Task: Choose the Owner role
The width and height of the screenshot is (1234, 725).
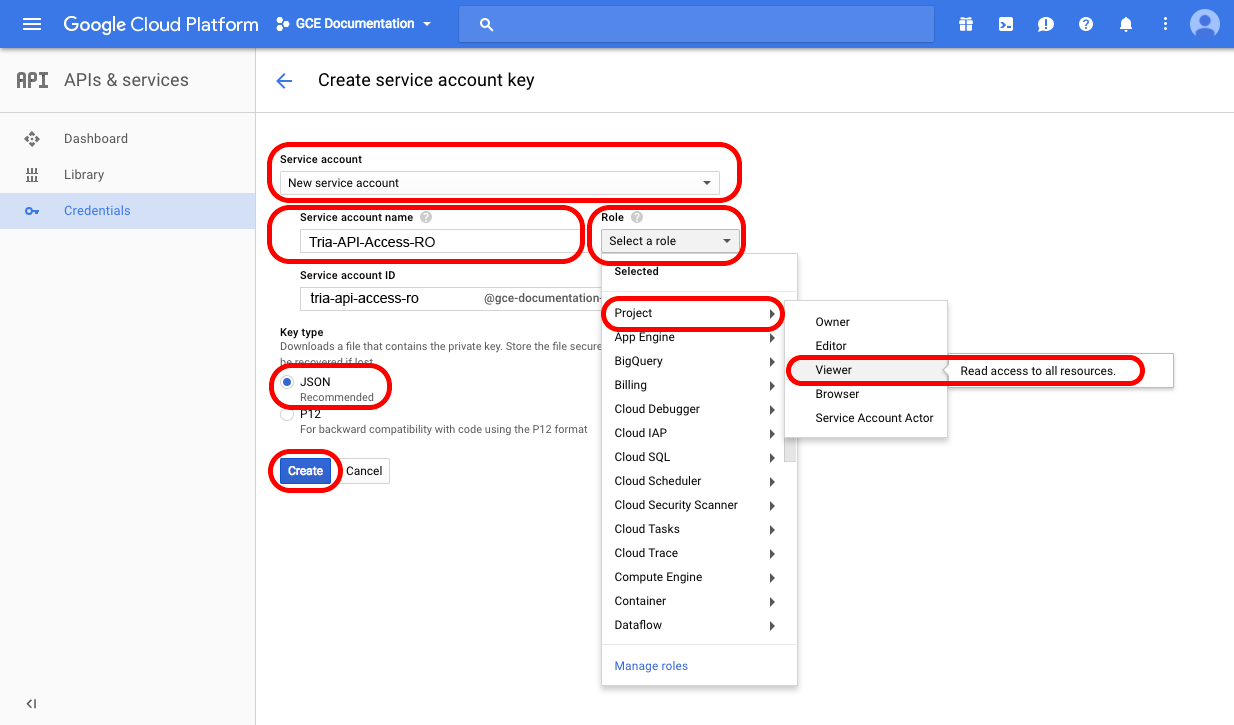Action: click(x=866, y=322)
